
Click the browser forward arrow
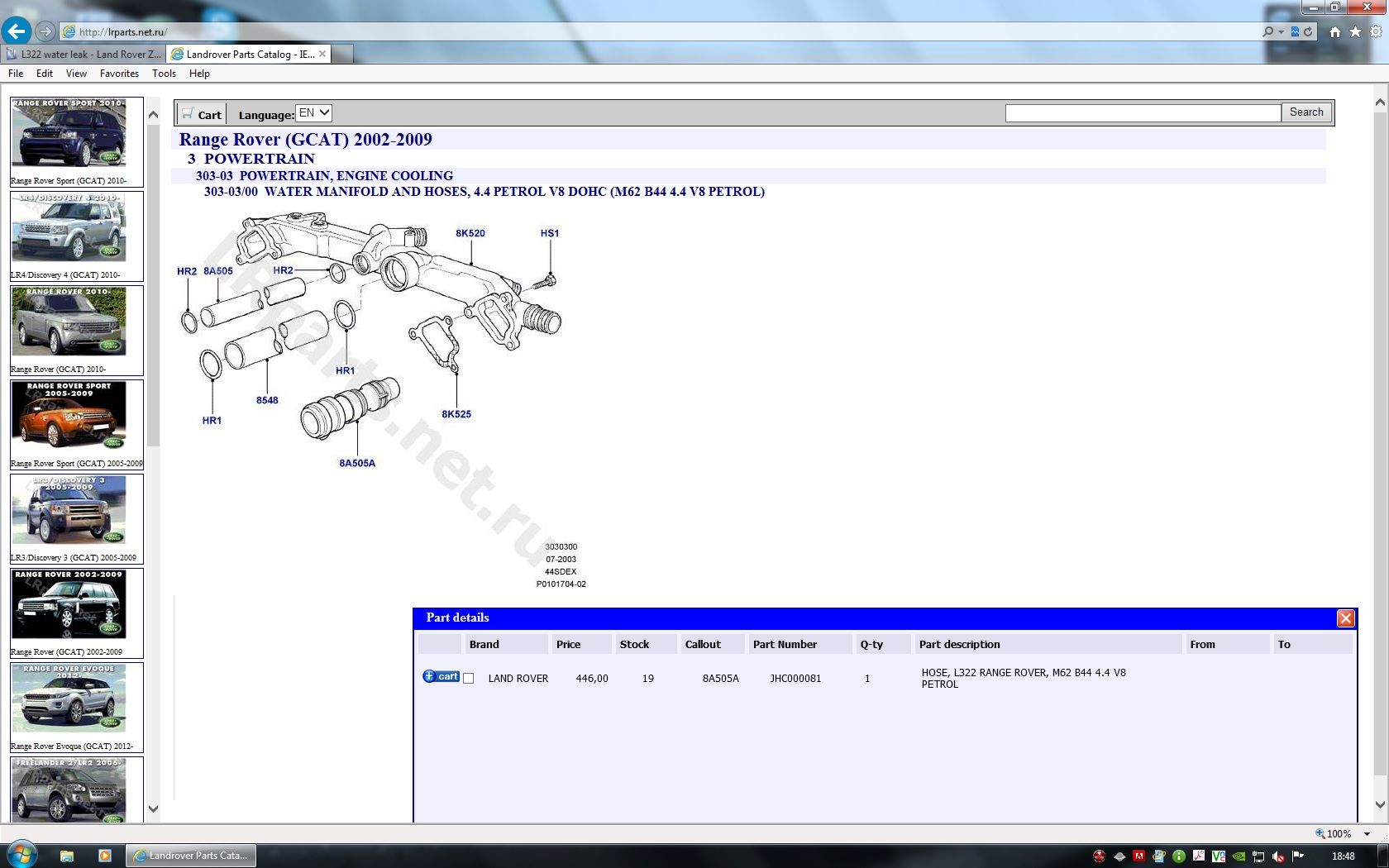(45, 31)
